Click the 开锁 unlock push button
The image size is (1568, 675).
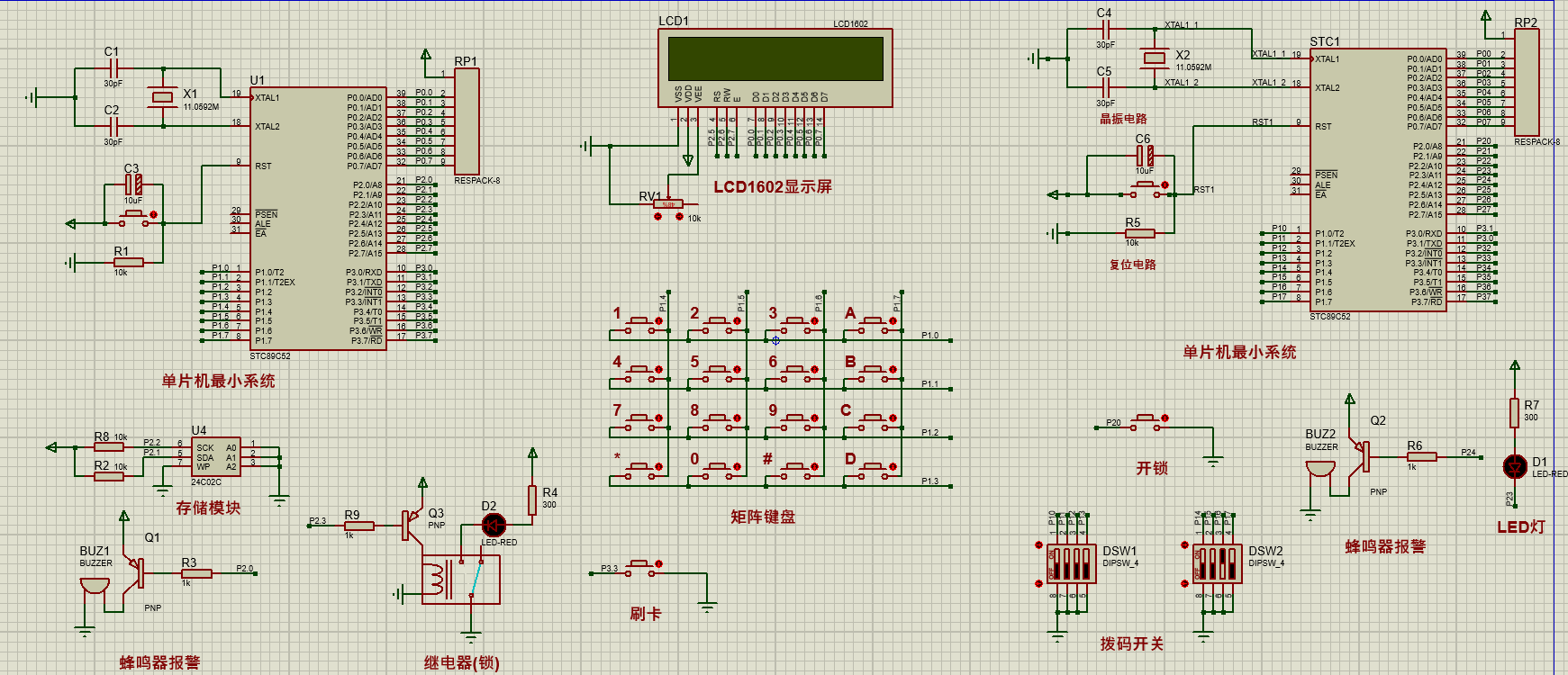[1150, 419]
